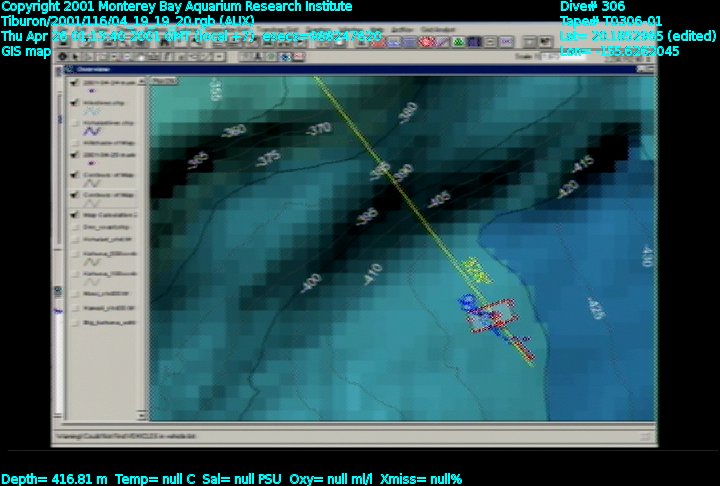Click the rightmost icon in the top toolbar
720x486 pixels.
coord(543,42)
